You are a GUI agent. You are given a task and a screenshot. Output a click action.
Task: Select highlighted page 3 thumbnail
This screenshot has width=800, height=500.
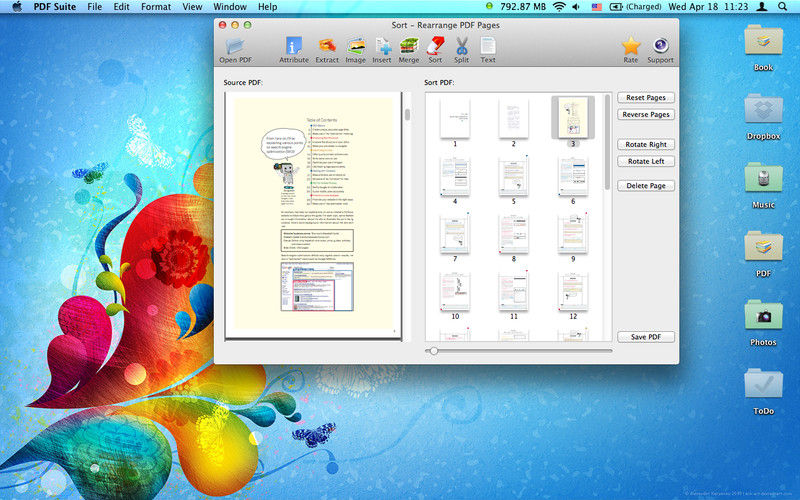(x=573, y=118)
